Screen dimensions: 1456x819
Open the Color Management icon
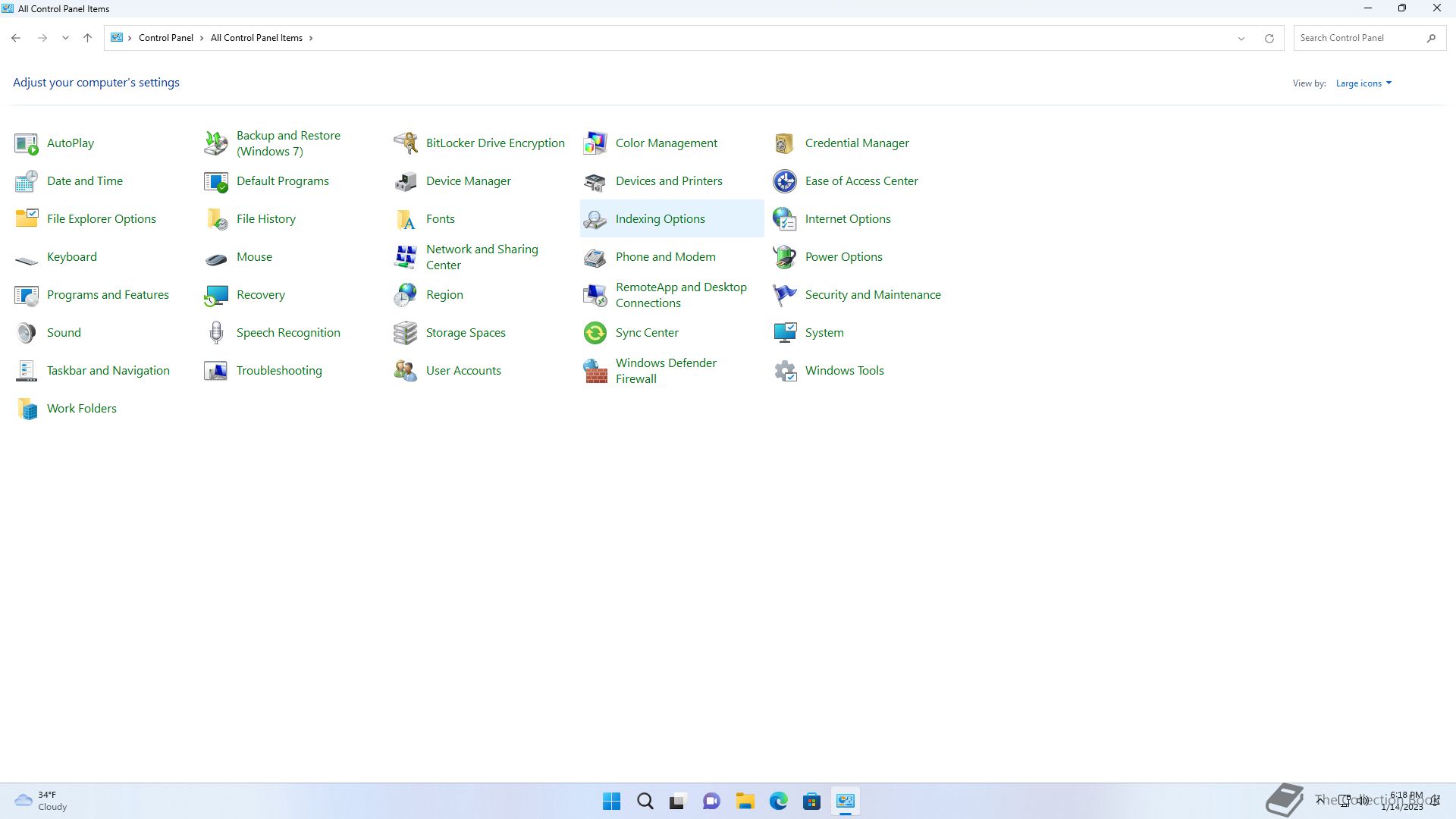[x=595, y=143]
